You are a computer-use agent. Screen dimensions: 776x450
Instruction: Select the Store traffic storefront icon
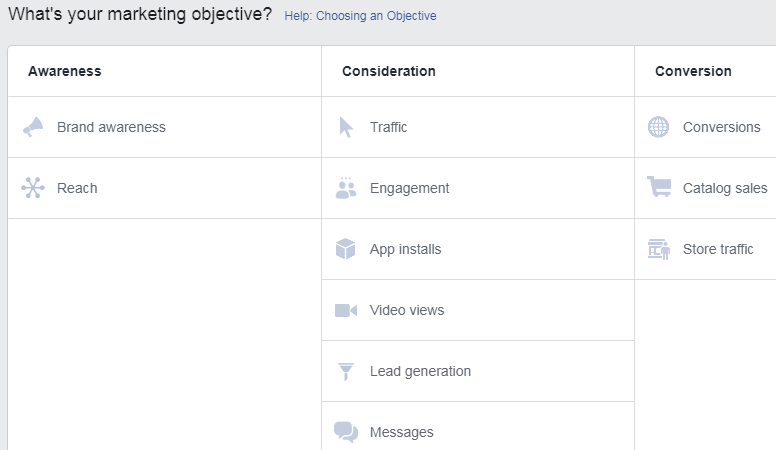pos(658,249)
